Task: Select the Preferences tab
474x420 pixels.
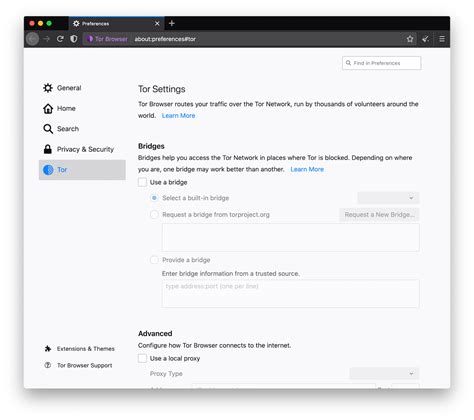Action: (117, 24)
